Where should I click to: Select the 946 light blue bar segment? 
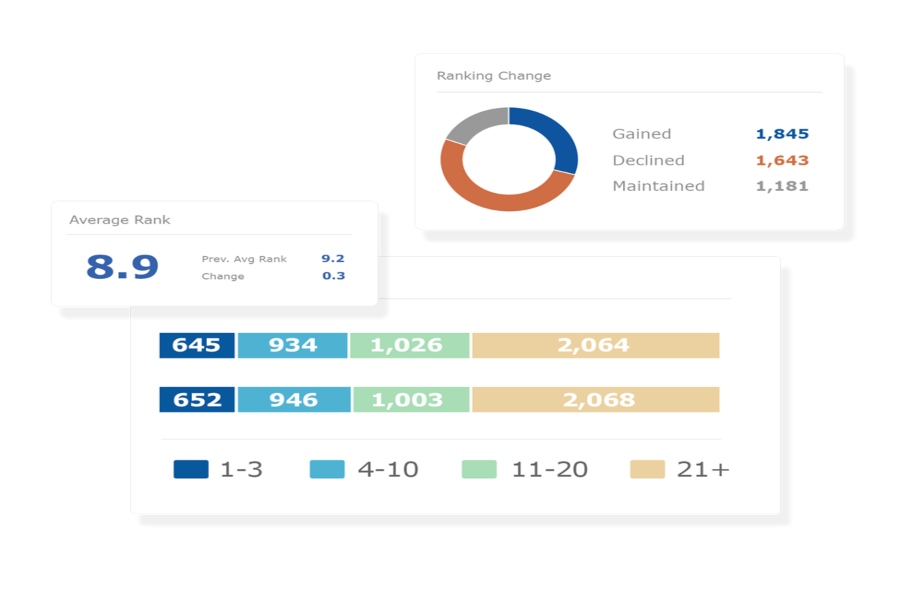tap(295, 399)
